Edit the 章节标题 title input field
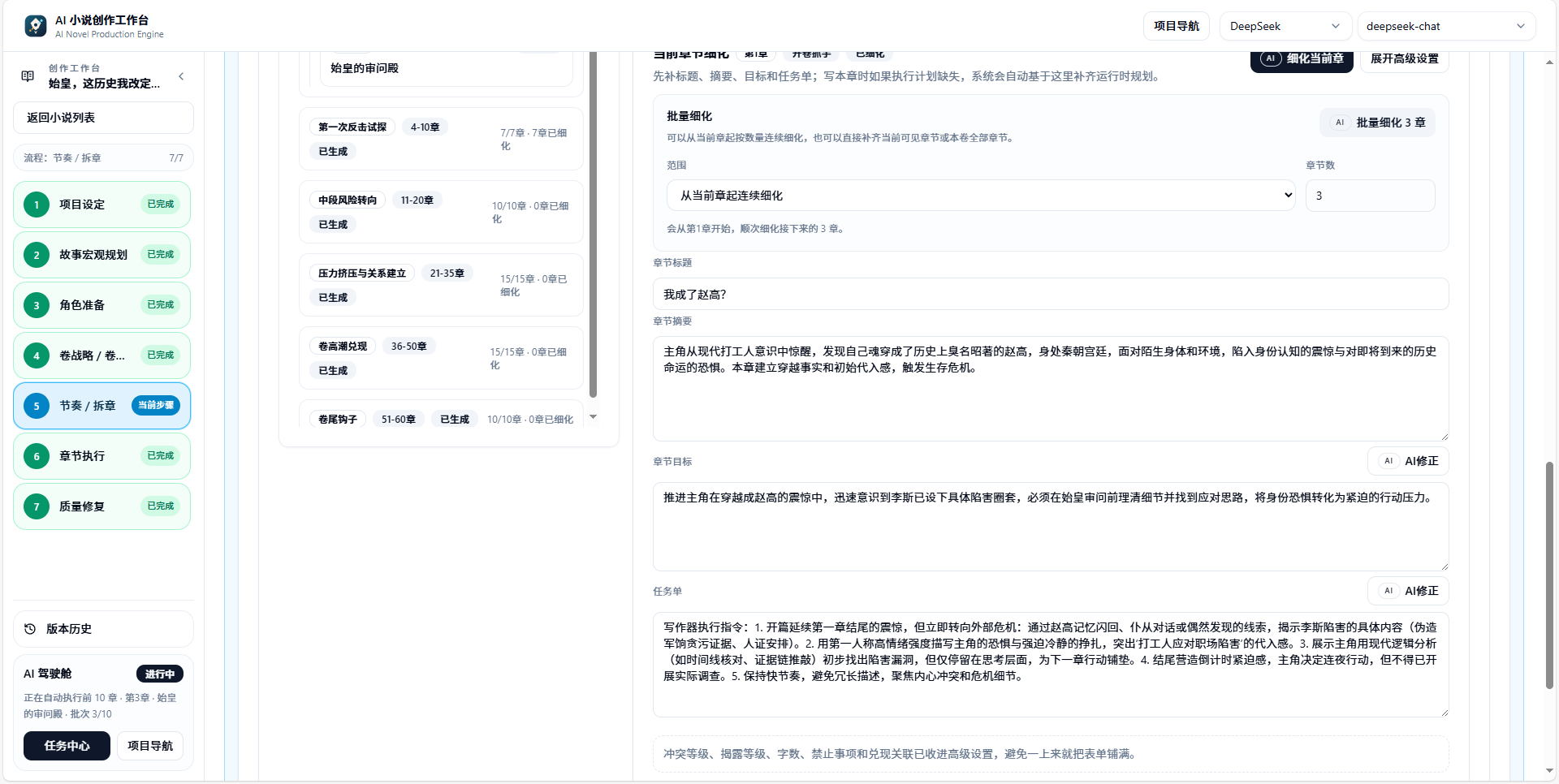 tap(1049, 294)
